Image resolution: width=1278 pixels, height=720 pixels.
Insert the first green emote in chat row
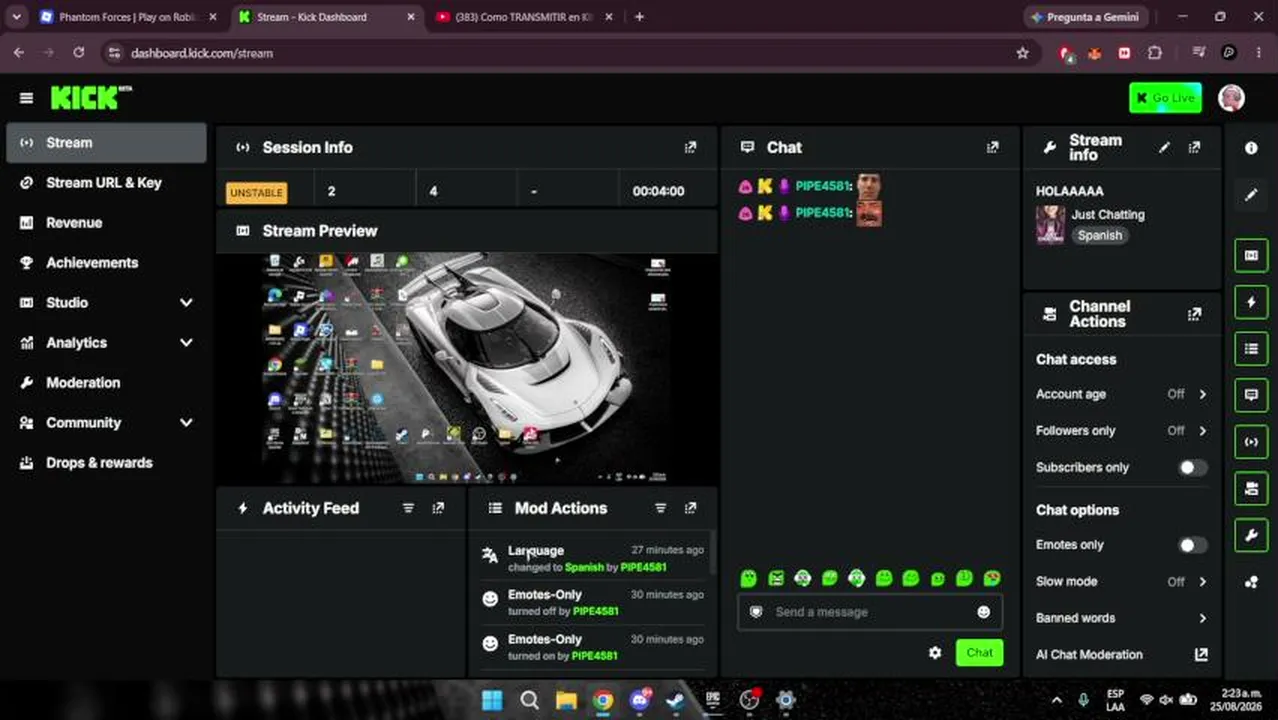[x=748, y=578]
